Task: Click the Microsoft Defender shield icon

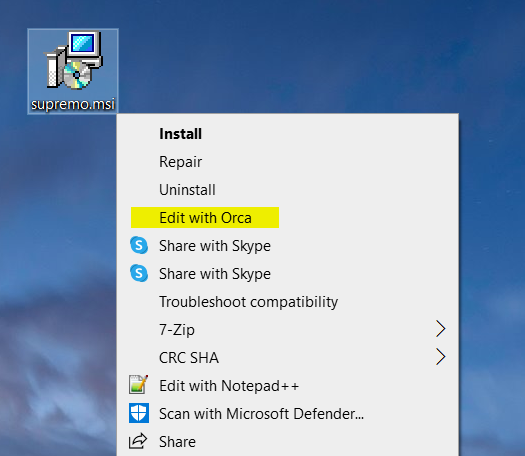Action: (x=139, y=413)
